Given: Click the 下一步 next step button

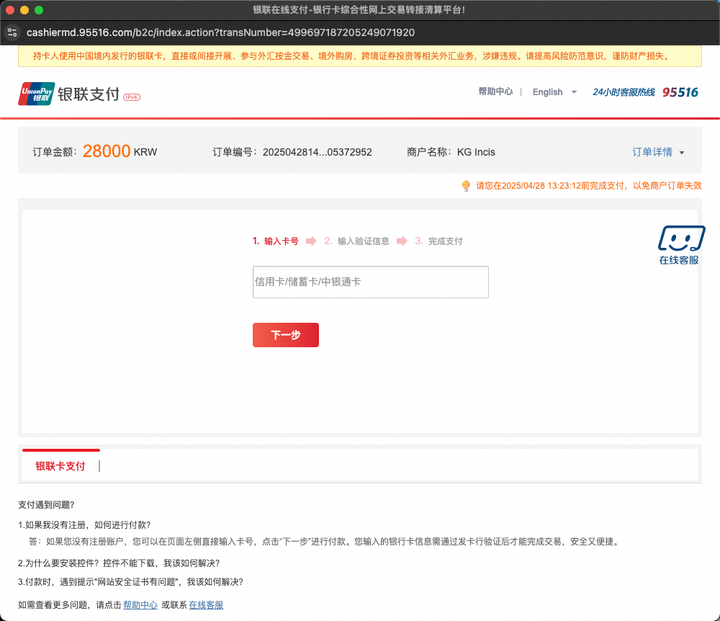Looking at the screenshot, I should click(286, 335).
